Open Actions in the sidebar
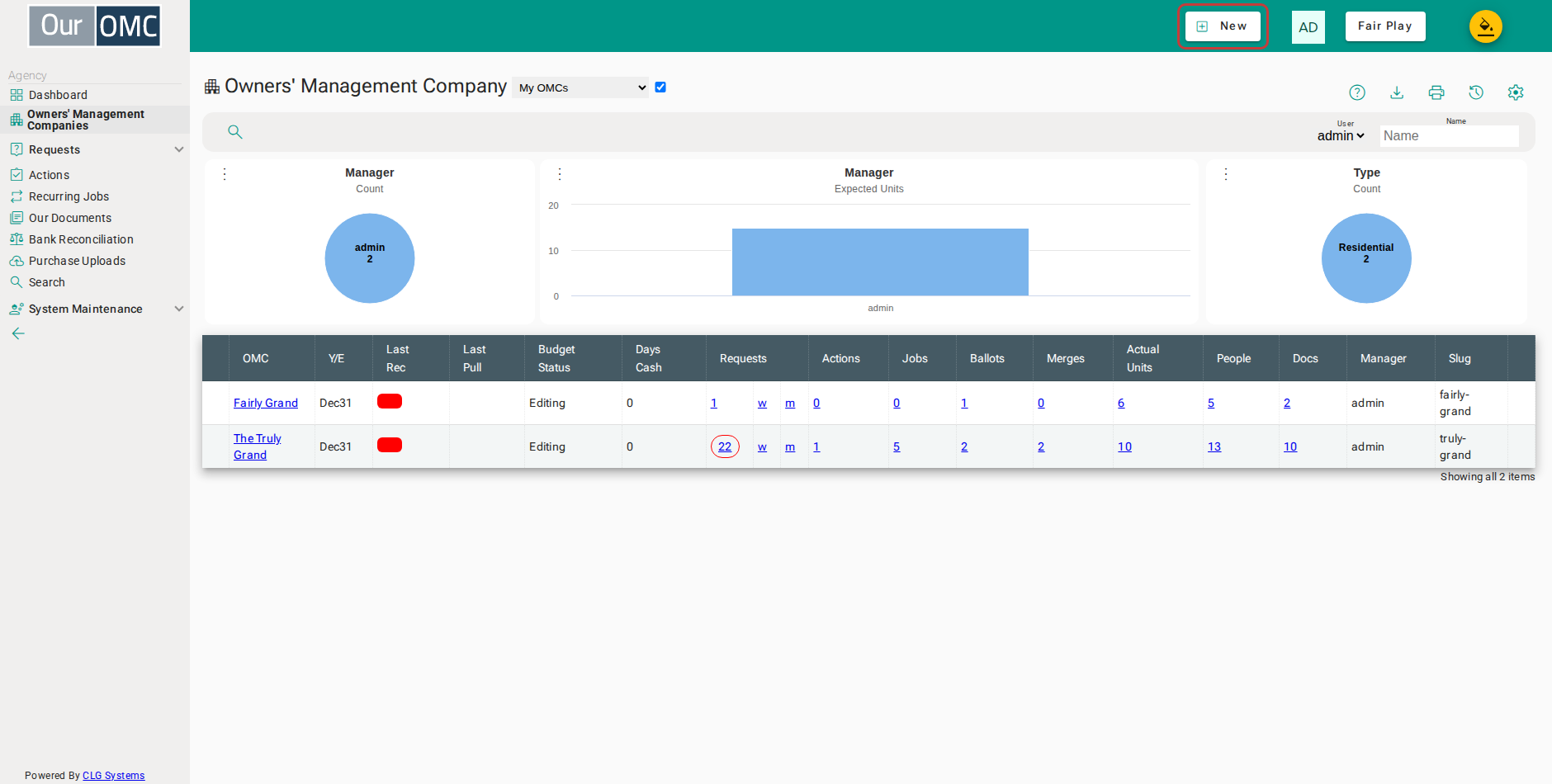 tap(49, 175)
